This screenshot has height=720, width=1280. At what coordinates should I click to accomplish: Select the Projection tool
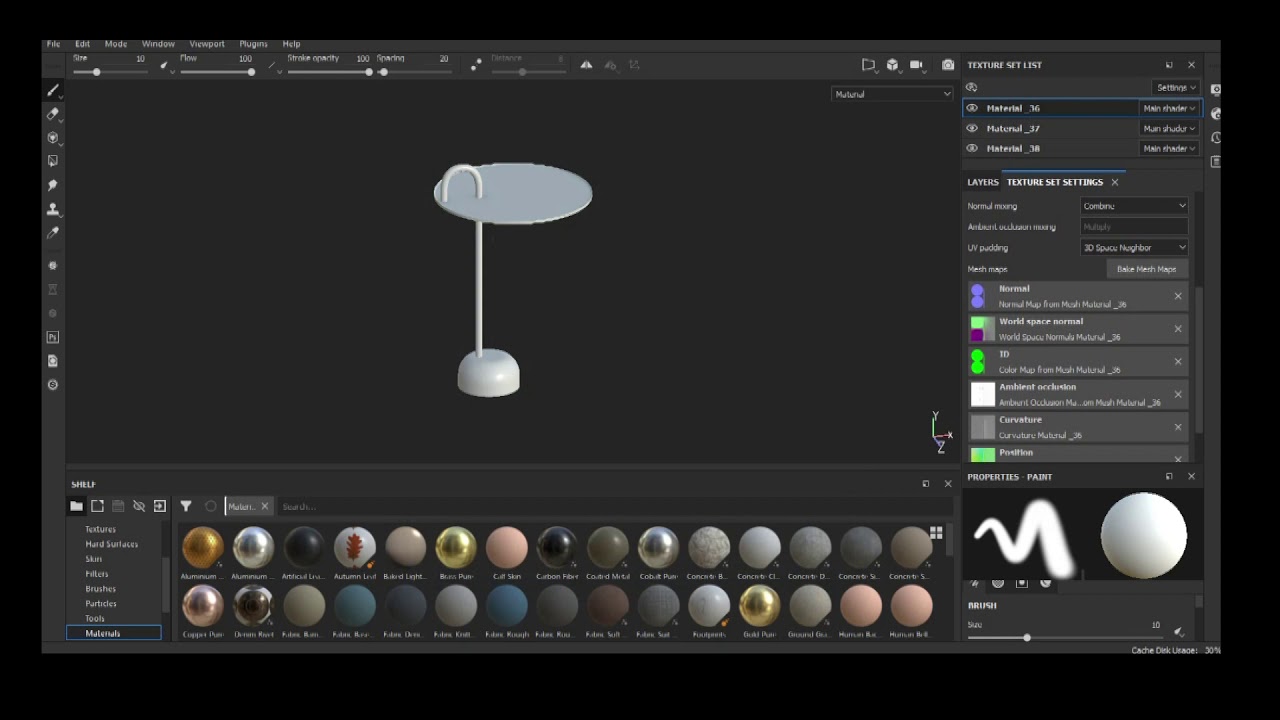53,137
